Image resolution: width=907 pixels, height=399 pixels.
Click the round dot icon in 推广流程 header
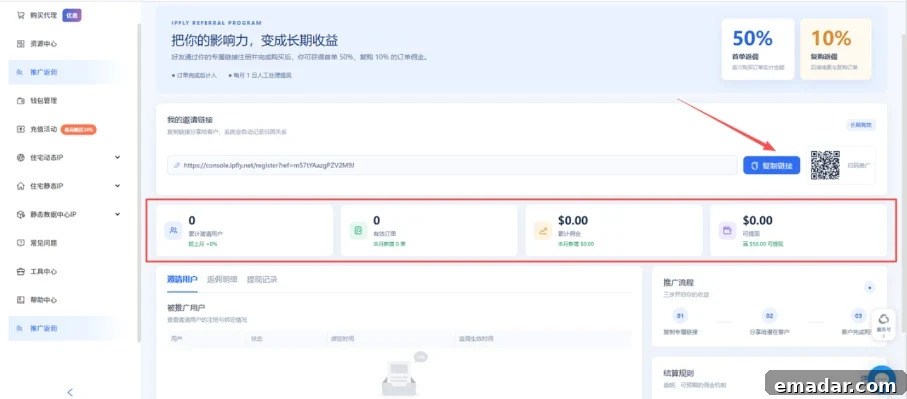(869, 287)
